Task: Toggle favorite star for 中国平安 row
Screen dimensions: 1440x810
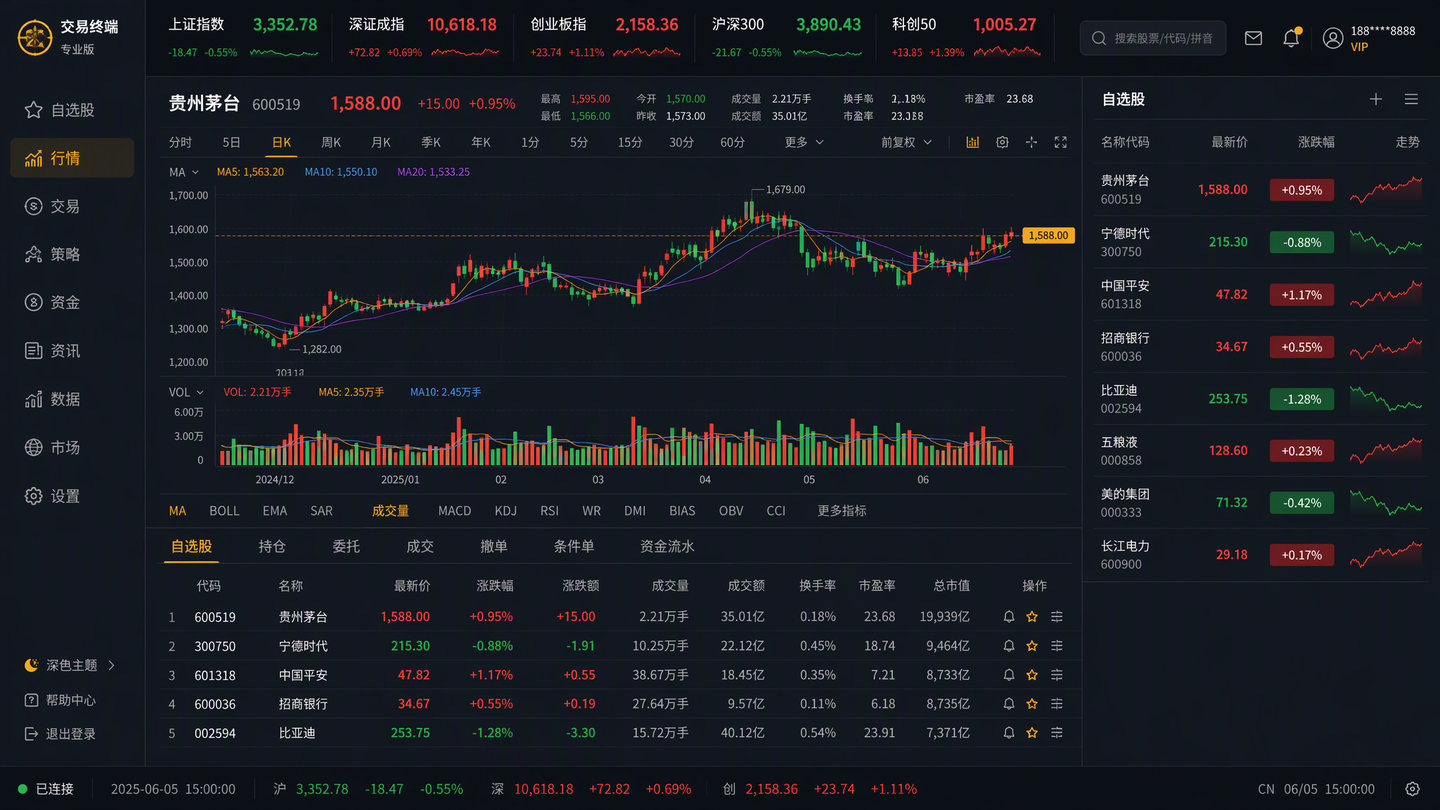Action: tap(1032, 675)
